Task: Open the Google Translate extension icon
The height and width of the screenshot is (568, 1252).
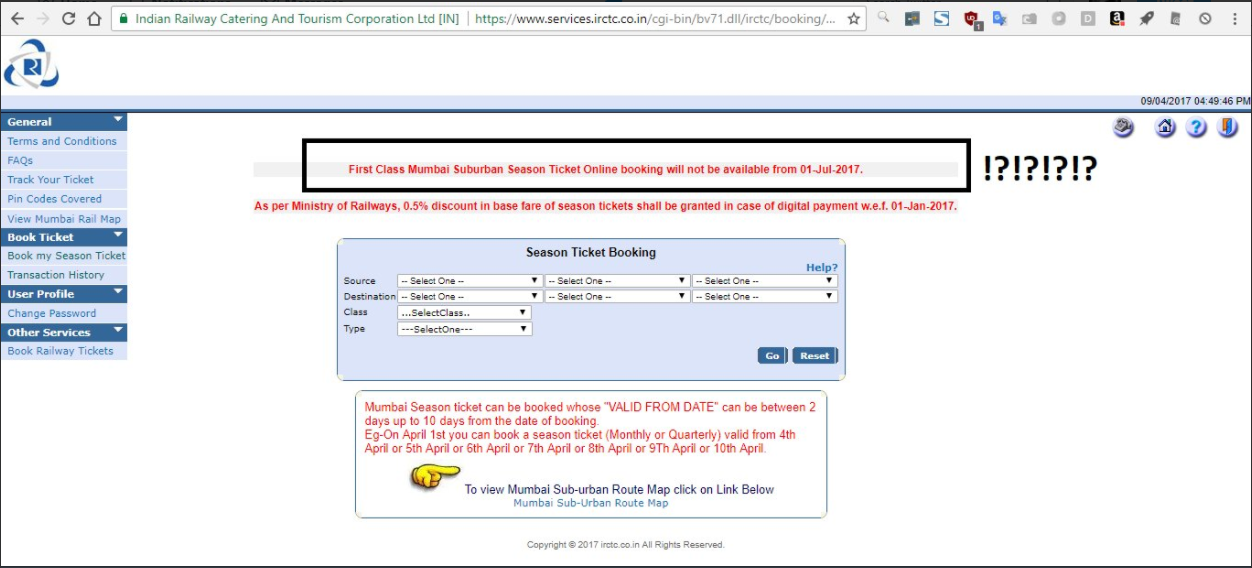Action: [x=1000, y=19]
